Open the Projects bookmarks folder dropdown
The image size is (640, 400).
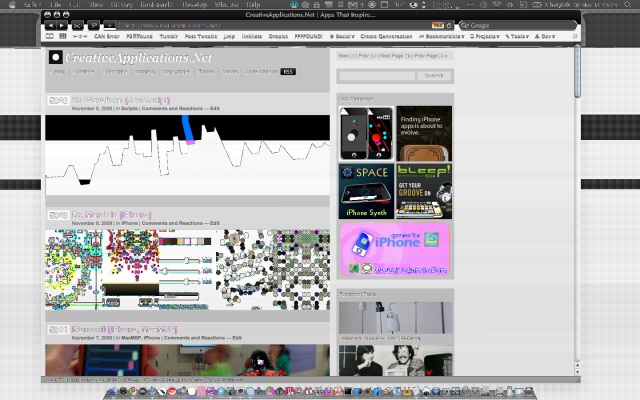(x=485, y=36)
